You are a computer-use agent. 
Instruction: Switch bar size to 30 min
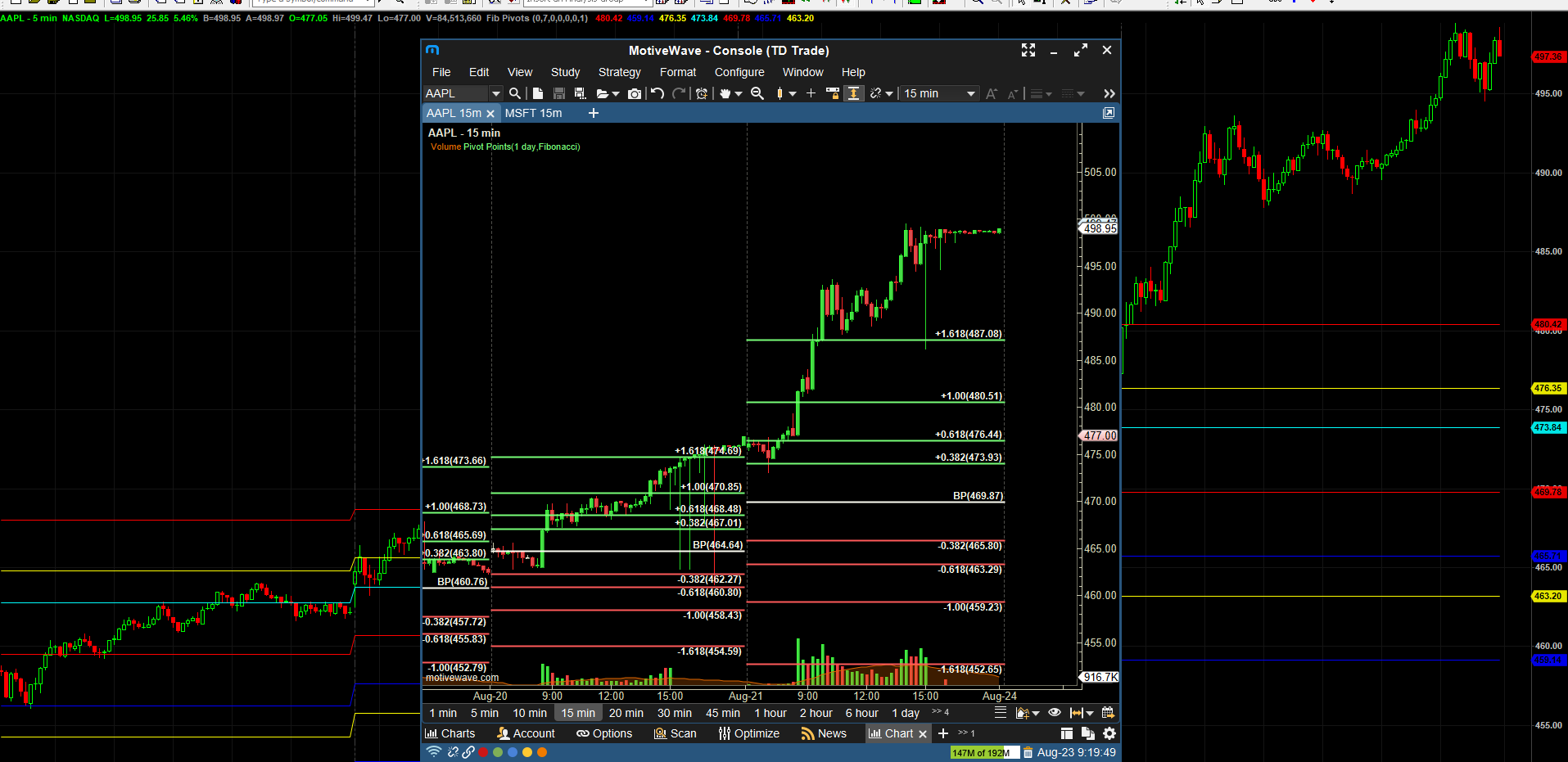click(x=675, y=713)
